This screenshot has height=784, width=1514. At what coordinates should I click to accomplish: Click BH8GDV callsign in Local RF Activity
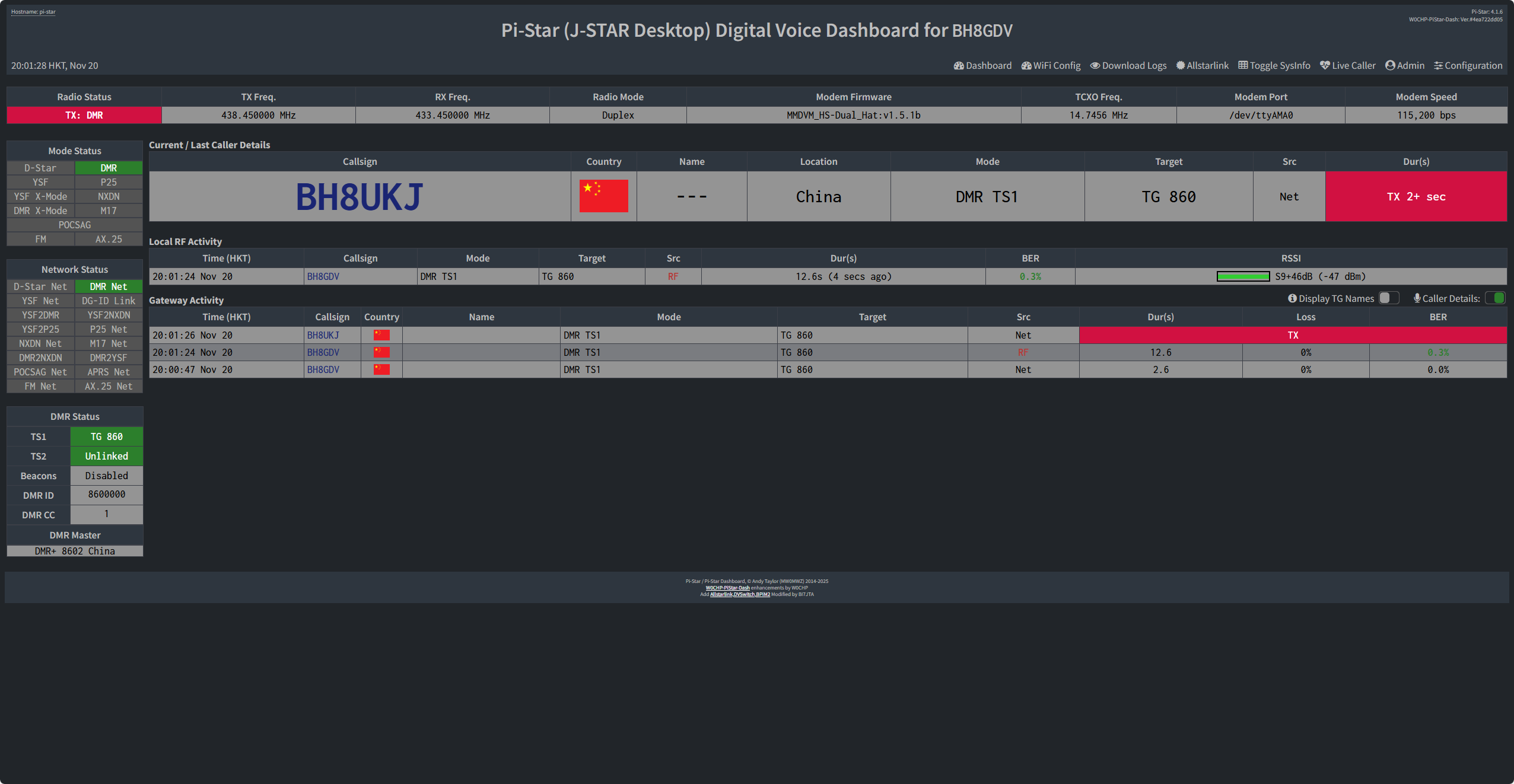pos(323,276)
